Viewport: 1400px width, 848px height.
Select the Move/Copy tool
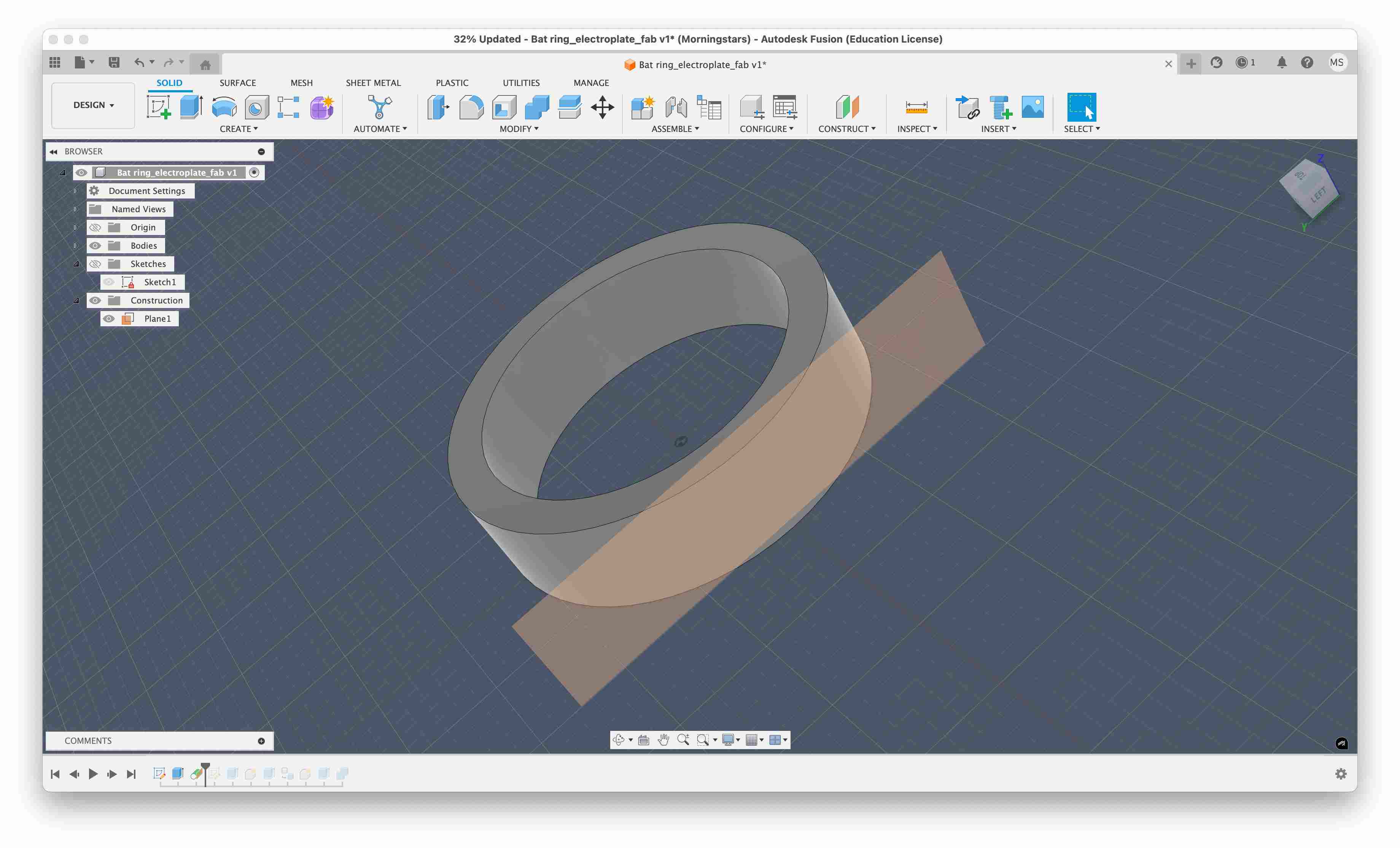tap(602, 107)
